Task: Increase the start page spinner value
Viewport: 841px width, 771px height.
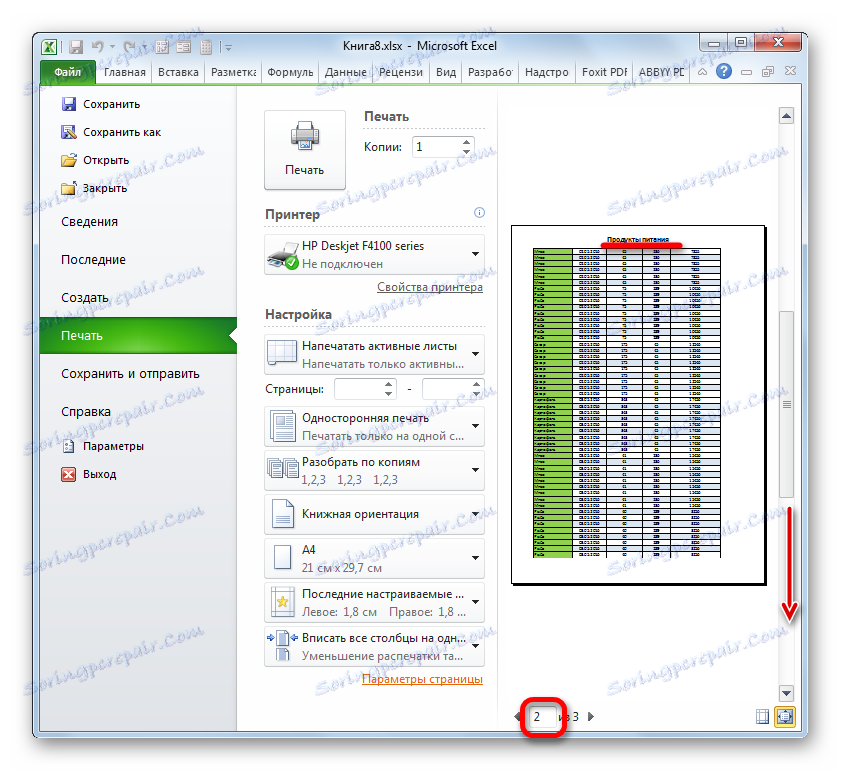Action: [389, 384]
